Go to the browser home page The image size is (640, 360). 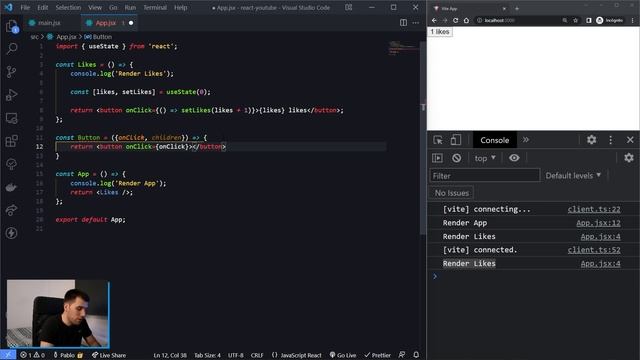[466, 20]
